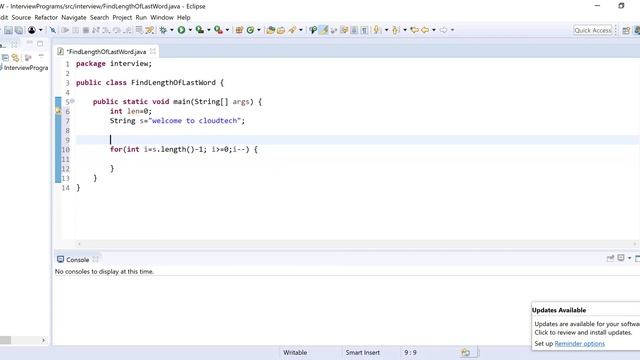Click the warning marker on line 6
The height and width of the screenshot is (360, 640).
coord(58,111)
